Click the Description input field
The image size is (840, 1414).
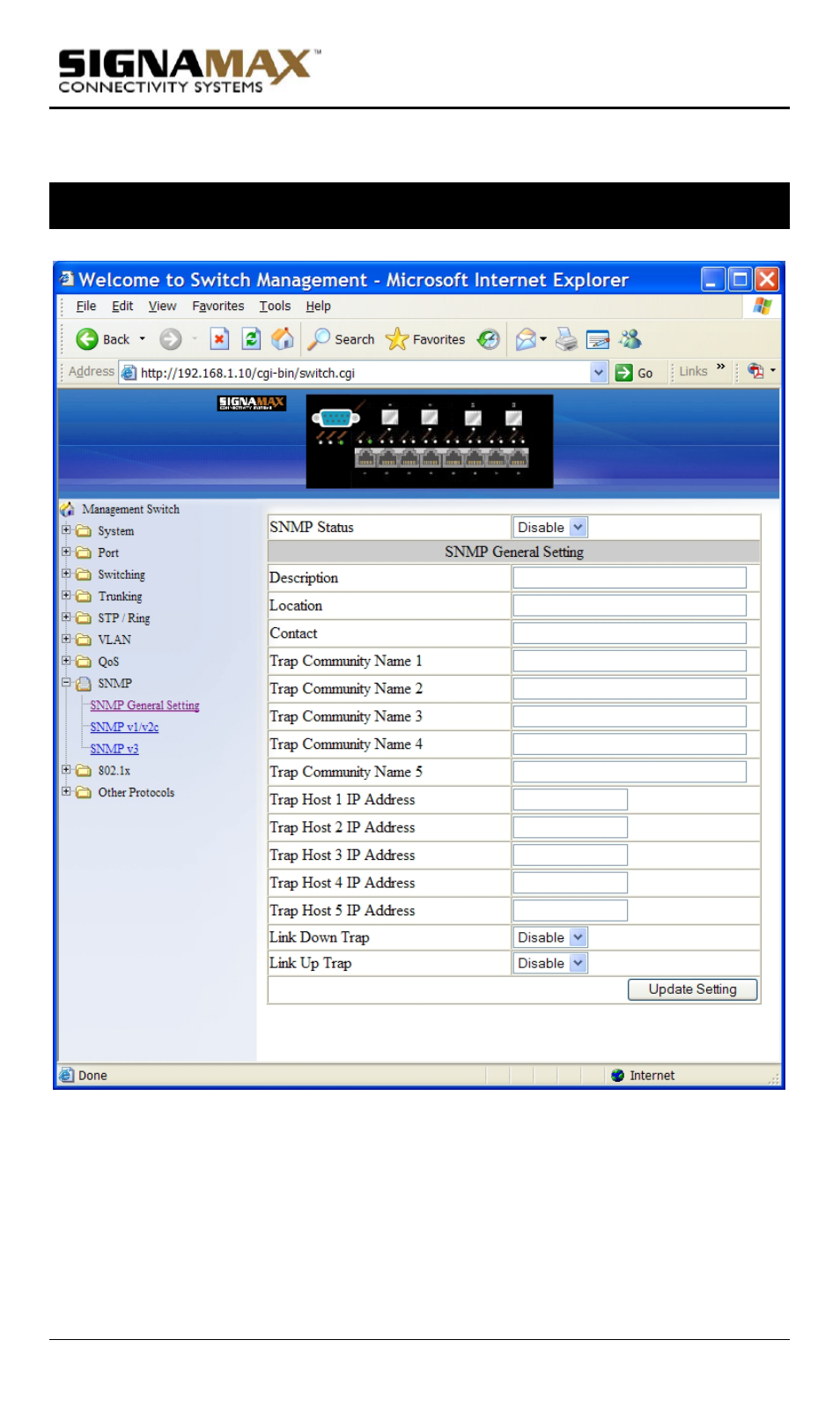[630, 578]
